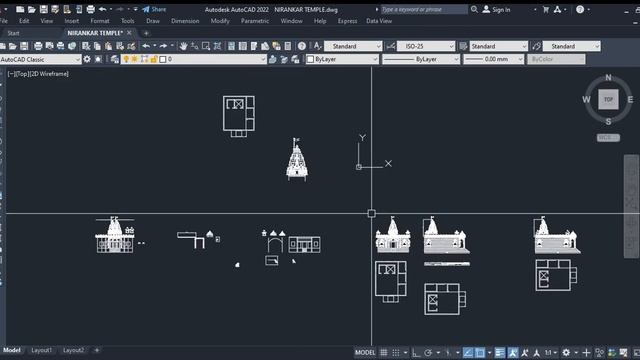Image resolution: width=640 pixels, height=360 pixels.
Task: Open Layer Properties Manager icon
Action: click(x=115, y=59)
